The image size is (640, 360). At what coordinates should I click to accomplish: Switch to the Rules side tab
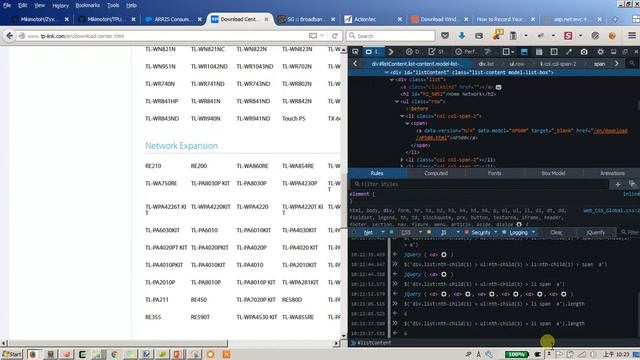pos(377,173)
